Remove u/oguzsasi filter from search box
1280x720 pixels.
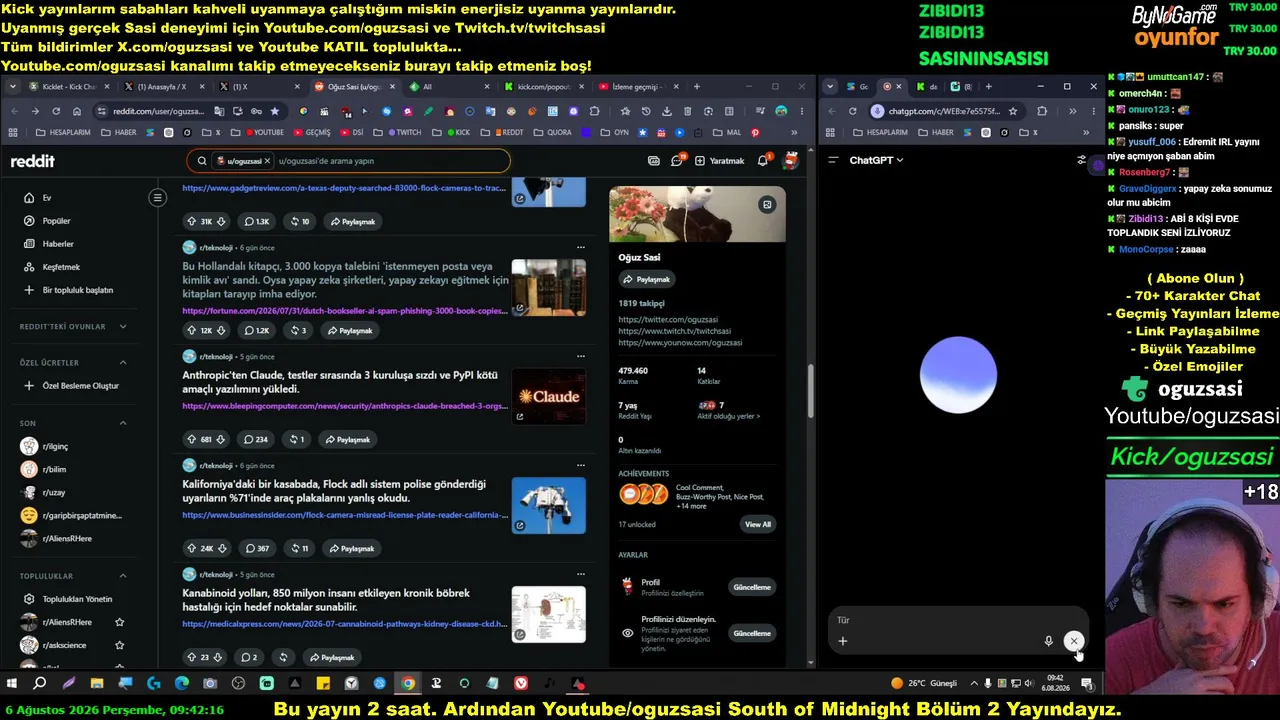click(x=267, y=161)
